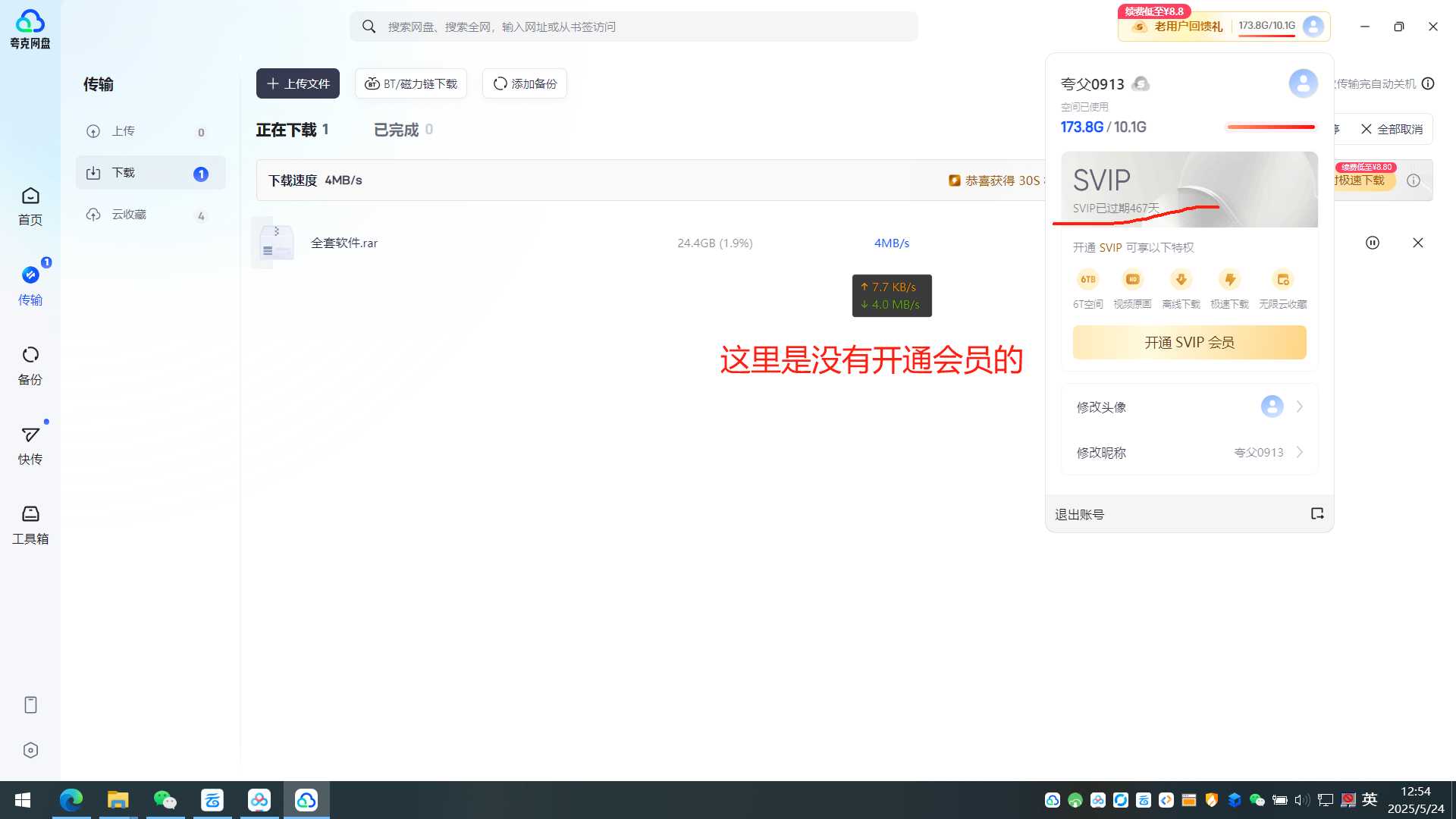Click 退出账号 logout

pos(1079,514)
